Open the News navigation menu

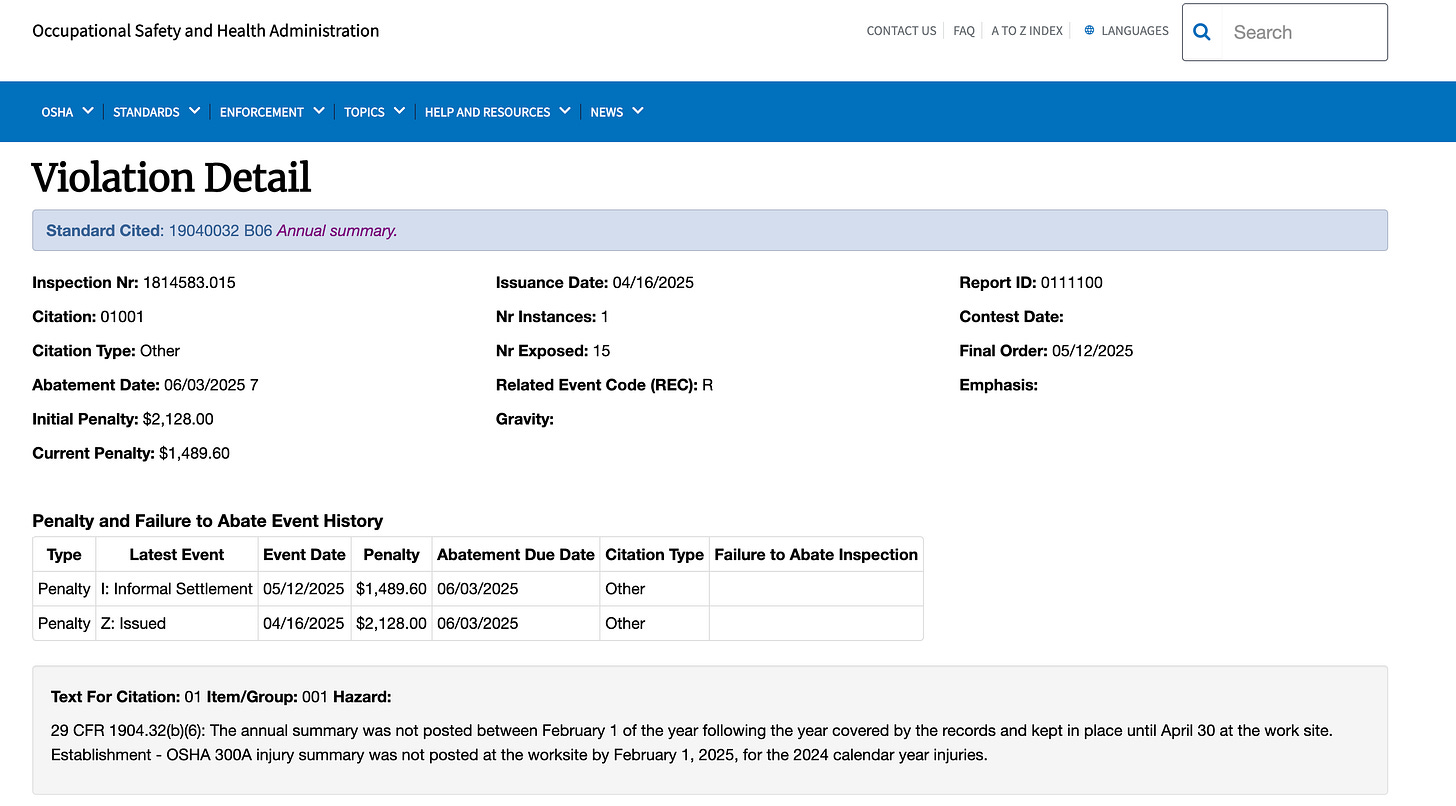pyautogui.click(x=607, y=112)
